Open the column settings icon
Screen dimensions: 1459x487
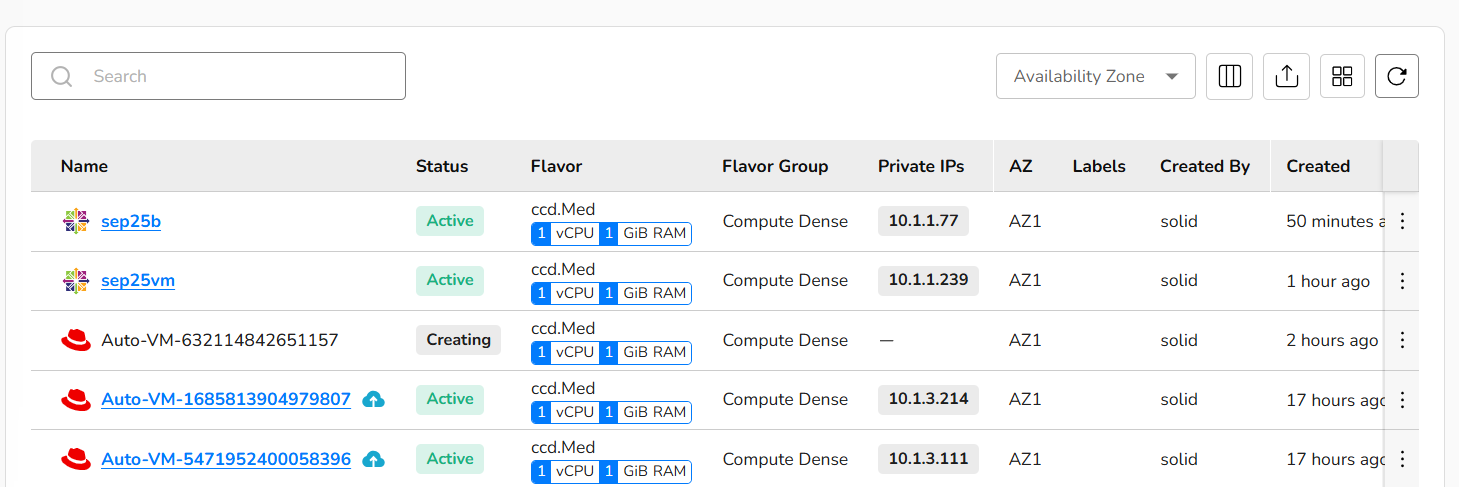1229,76
